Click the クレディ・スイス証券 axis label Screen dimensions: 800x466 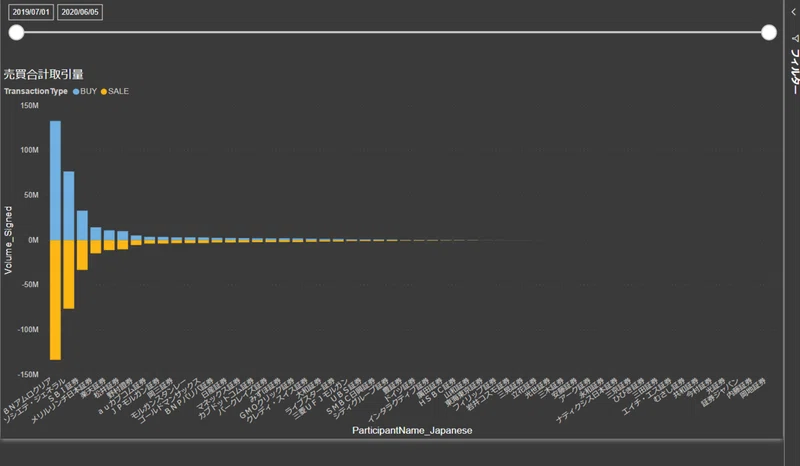tap(276, 401)
